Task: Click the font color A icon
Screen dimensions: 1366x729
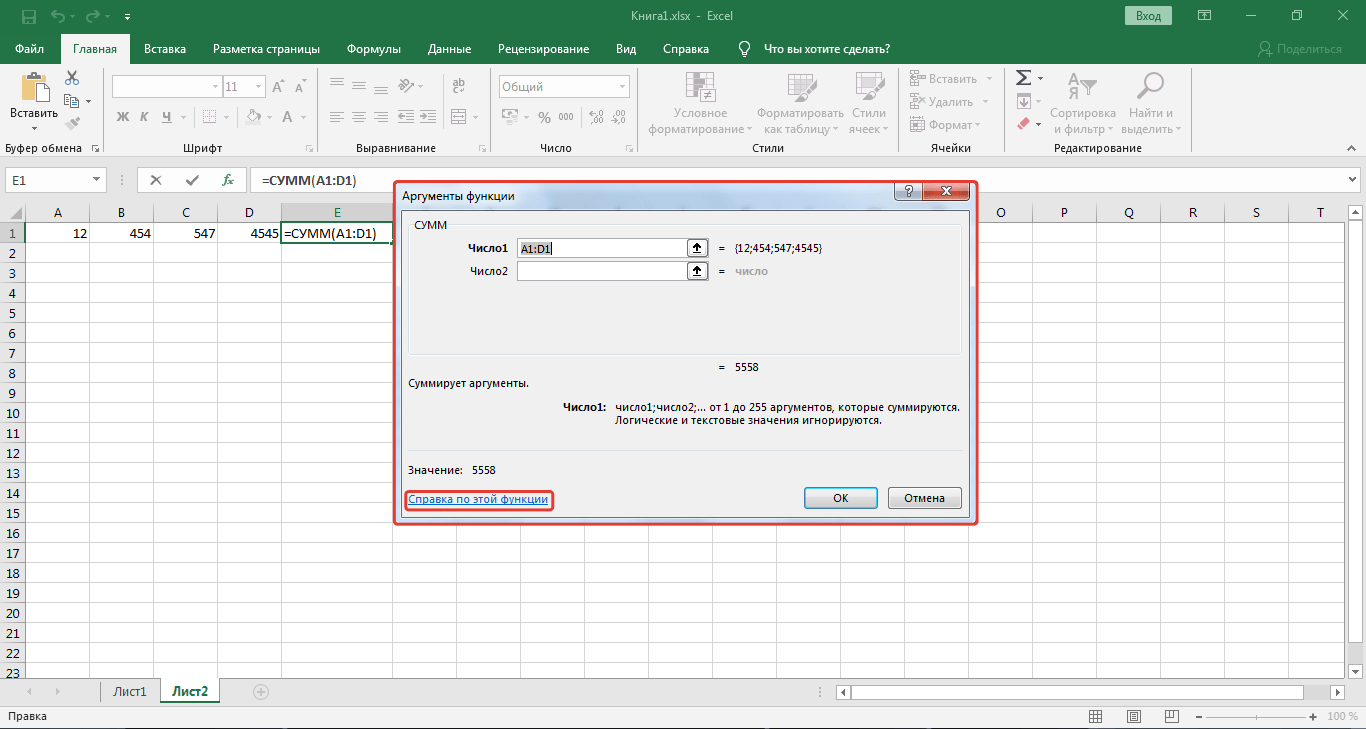Action: point(288,117)
